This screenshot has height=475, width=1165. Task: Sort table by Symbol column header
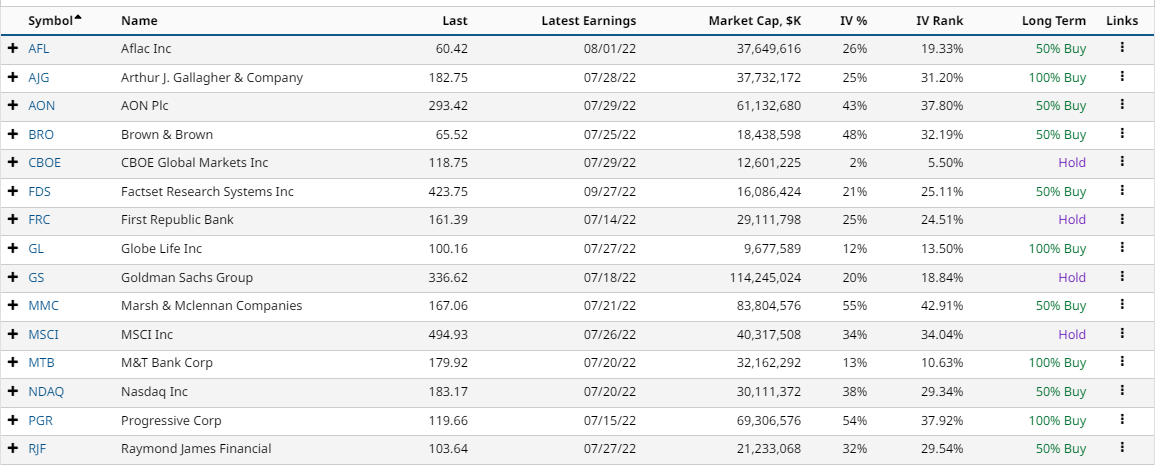click(50, 20)
